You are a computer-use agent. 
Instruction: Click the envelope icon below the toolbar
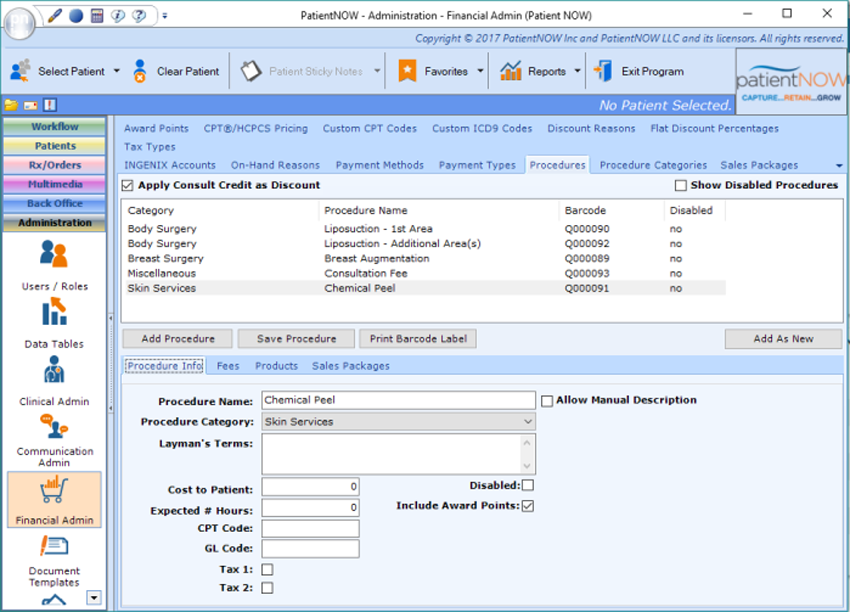pyautogui.click(x=30, y=105)
